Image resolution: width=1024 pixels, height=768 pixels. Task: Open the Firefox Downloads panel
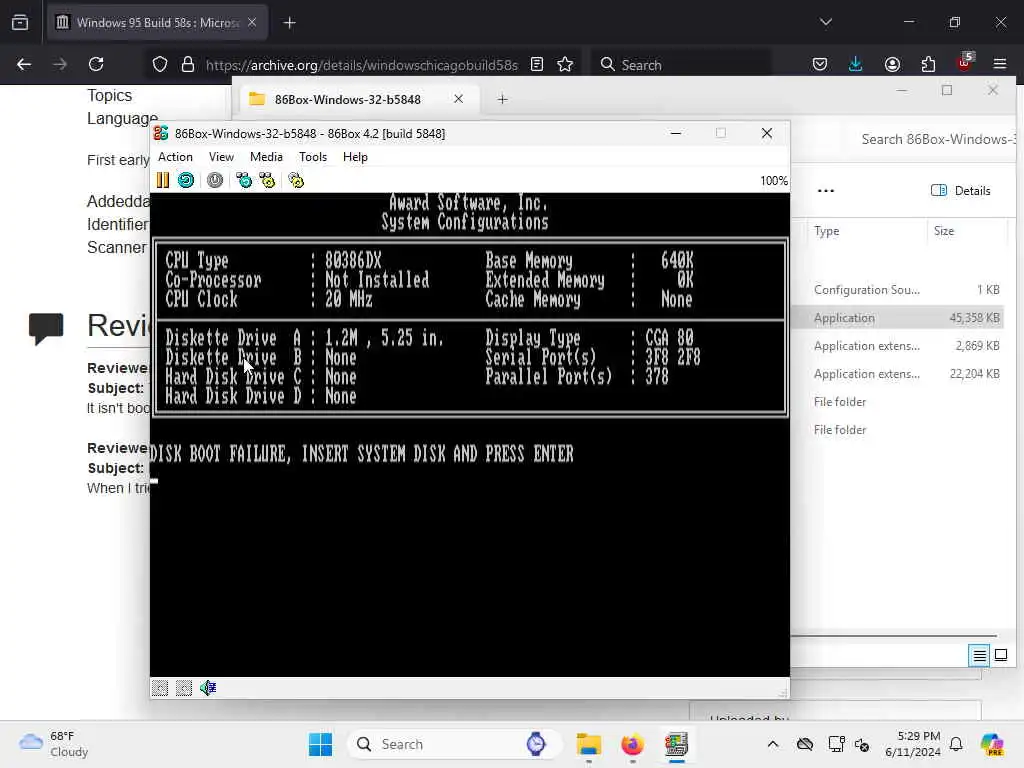(x=856, y=64)
